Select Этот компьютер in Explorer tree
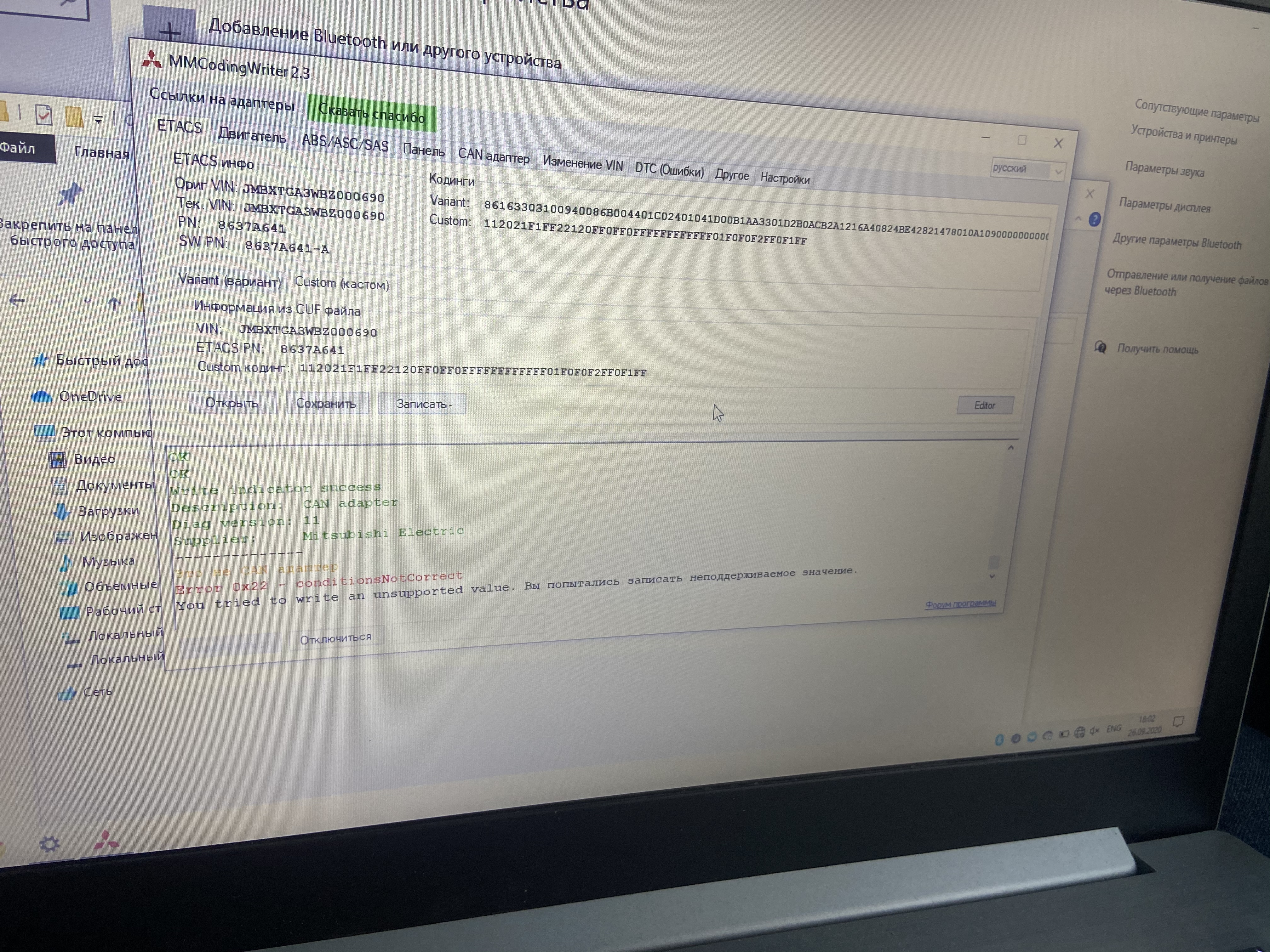This screenshot has height=952, width=1270. [x=93, y=432]
